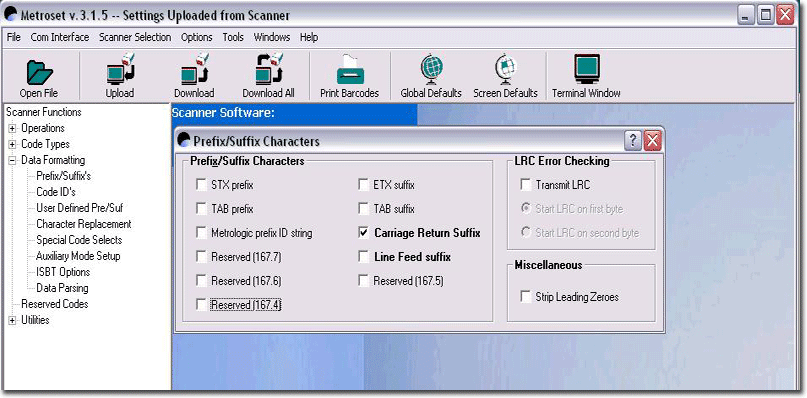The image size is (807, 398).
Task: Enable the Line Feed suffix checkbox
Action: (364, 256)
